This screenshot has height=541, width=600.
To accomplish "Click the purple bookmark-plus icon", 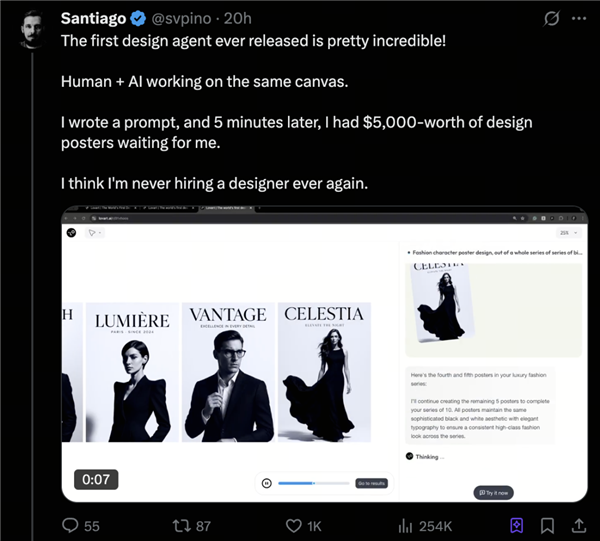I will (517, 525).
